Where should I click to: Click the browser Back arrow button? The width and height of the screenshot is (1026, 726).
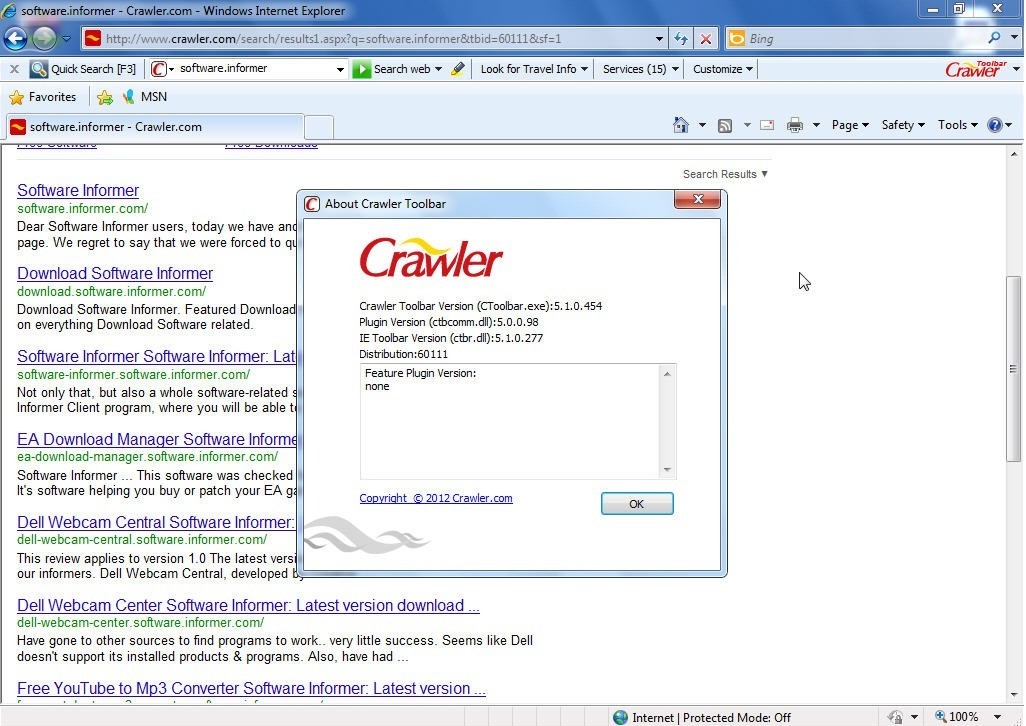pyautogui.click(x=15, y=39)
